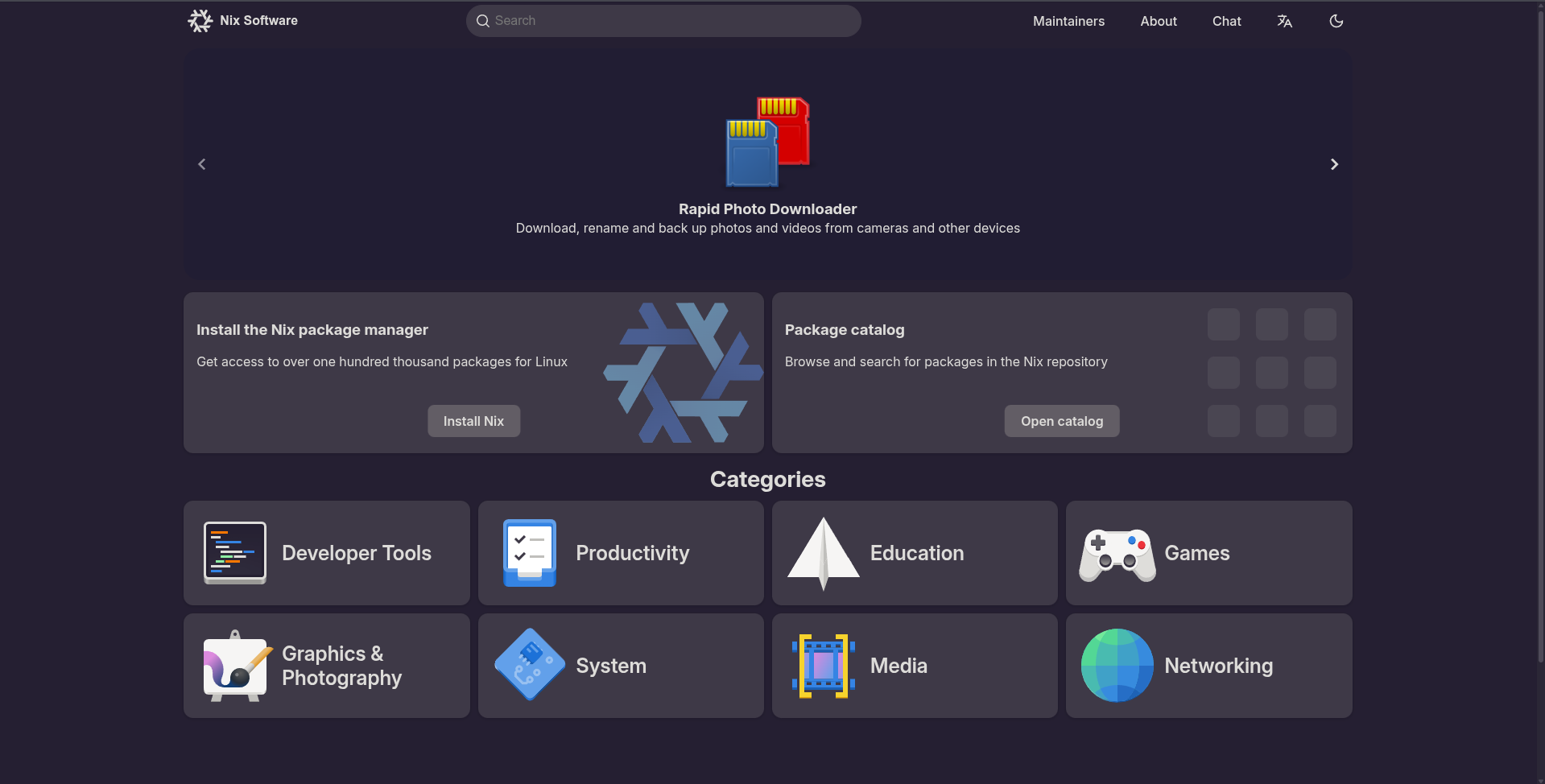Select the Productivity checklist icon
The image size is (1545, 784).
[x=529, y=553]
